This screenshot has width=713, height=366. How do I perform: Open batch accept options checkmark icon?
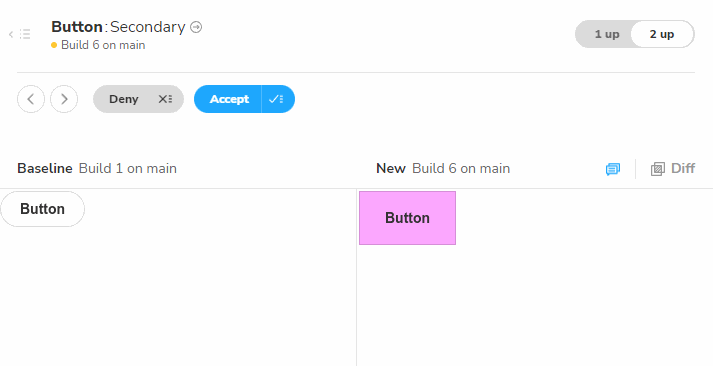pyautogui.click(x=276, y=99)
